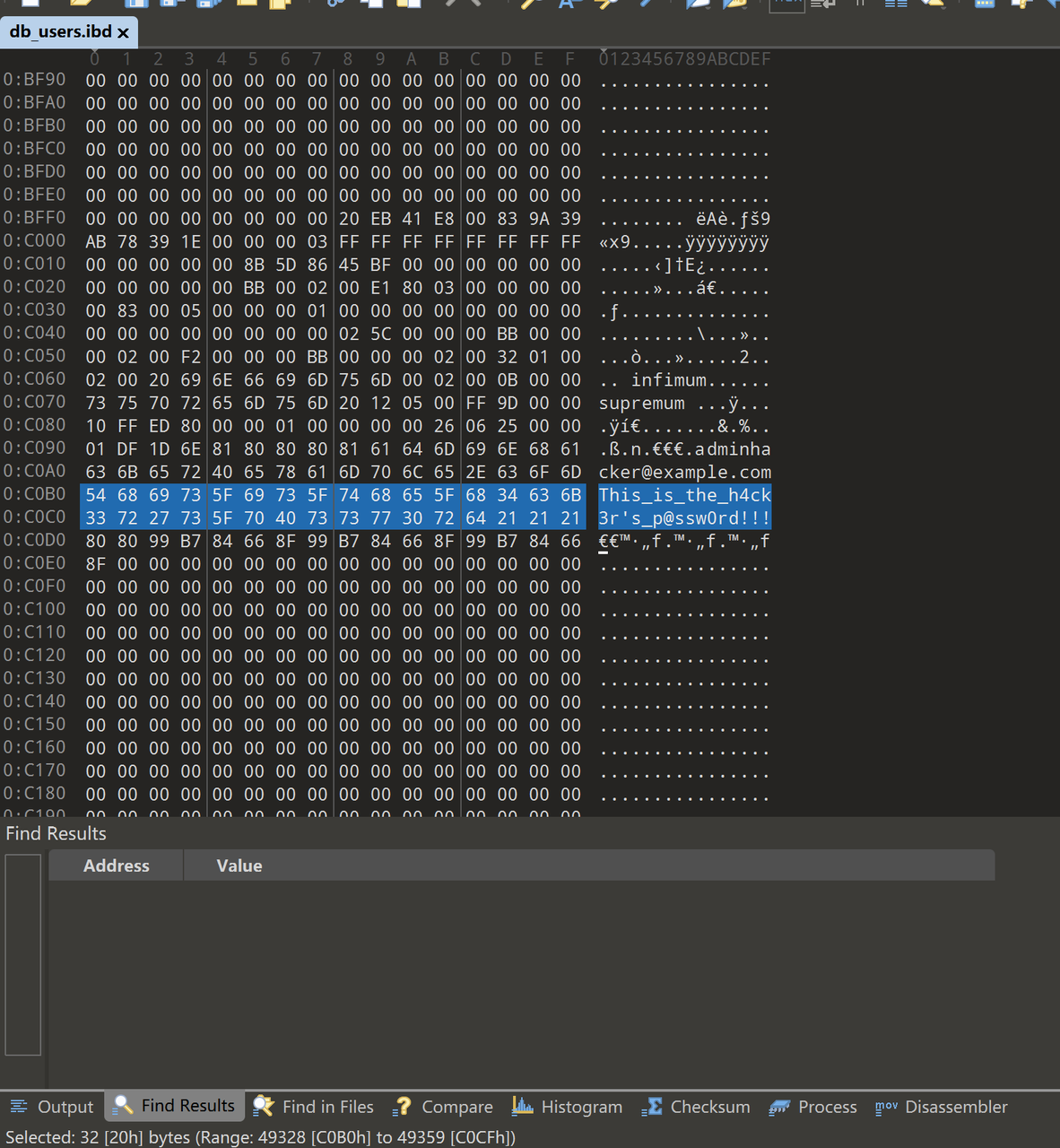This screenshot has width=1060, height=1148.
Task: Click the 'cker@example.com' ASCII text
Action: point(684,472)
